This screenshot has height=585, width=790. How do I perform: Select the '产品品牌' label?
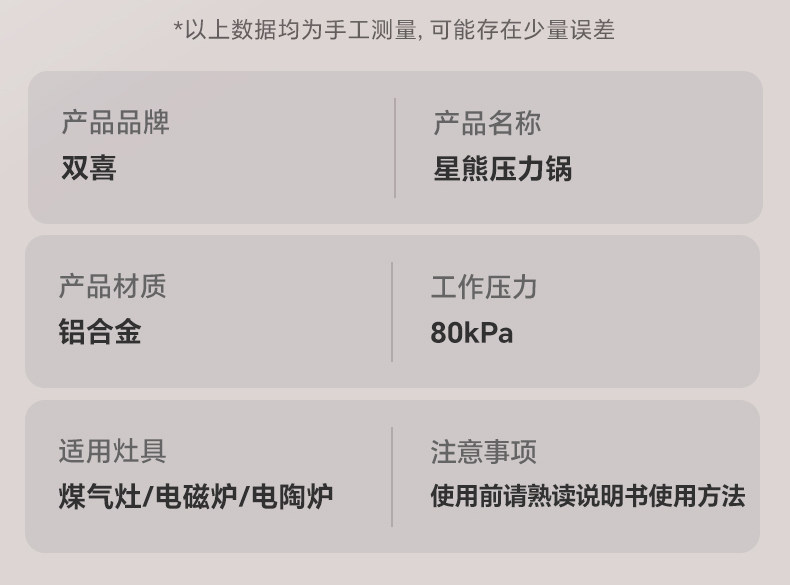[x=115, y=123]
